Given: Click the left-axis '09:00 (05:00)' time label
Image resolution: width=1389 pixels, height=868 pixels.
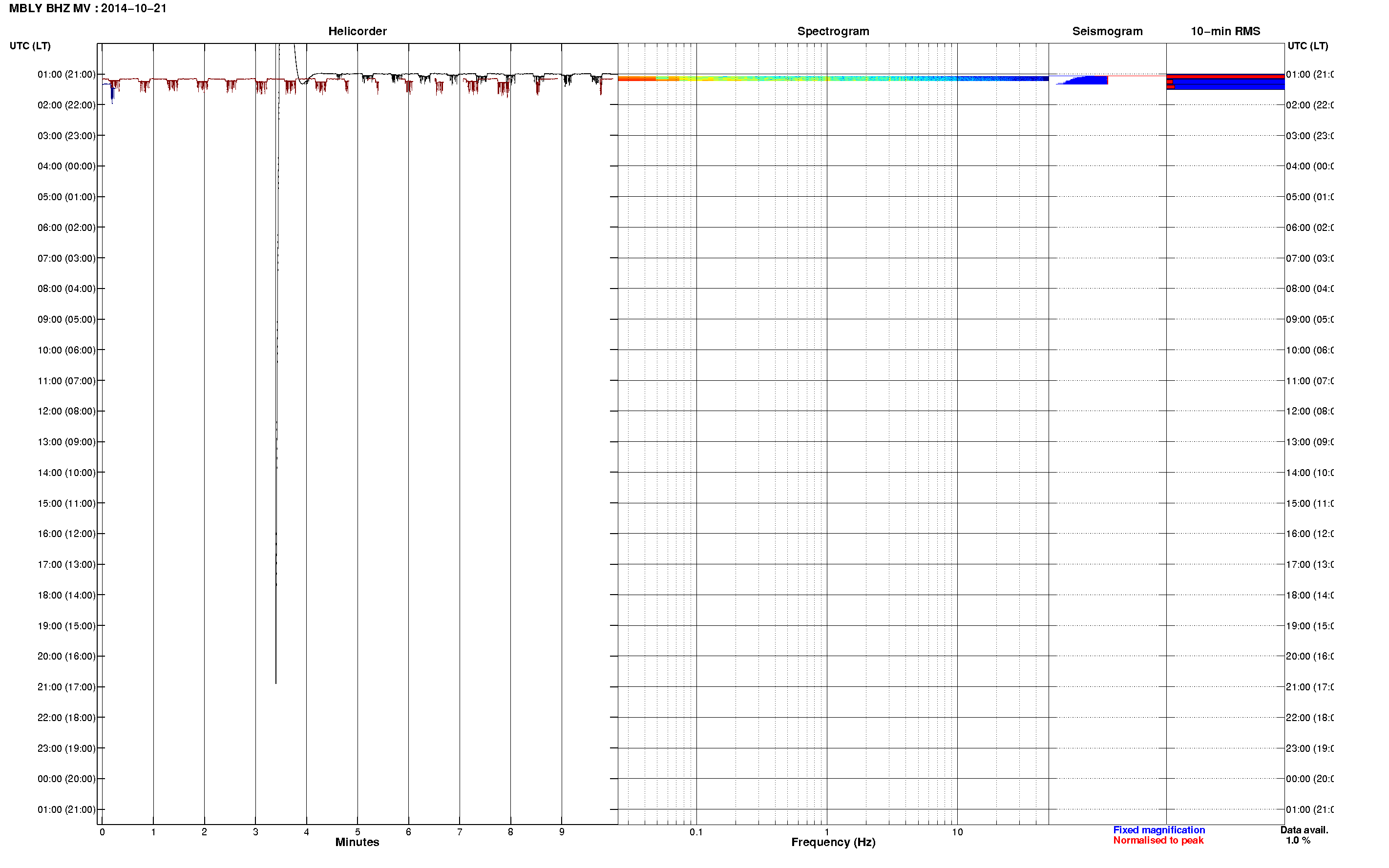Looking at the screenshot, I should 66,320.
